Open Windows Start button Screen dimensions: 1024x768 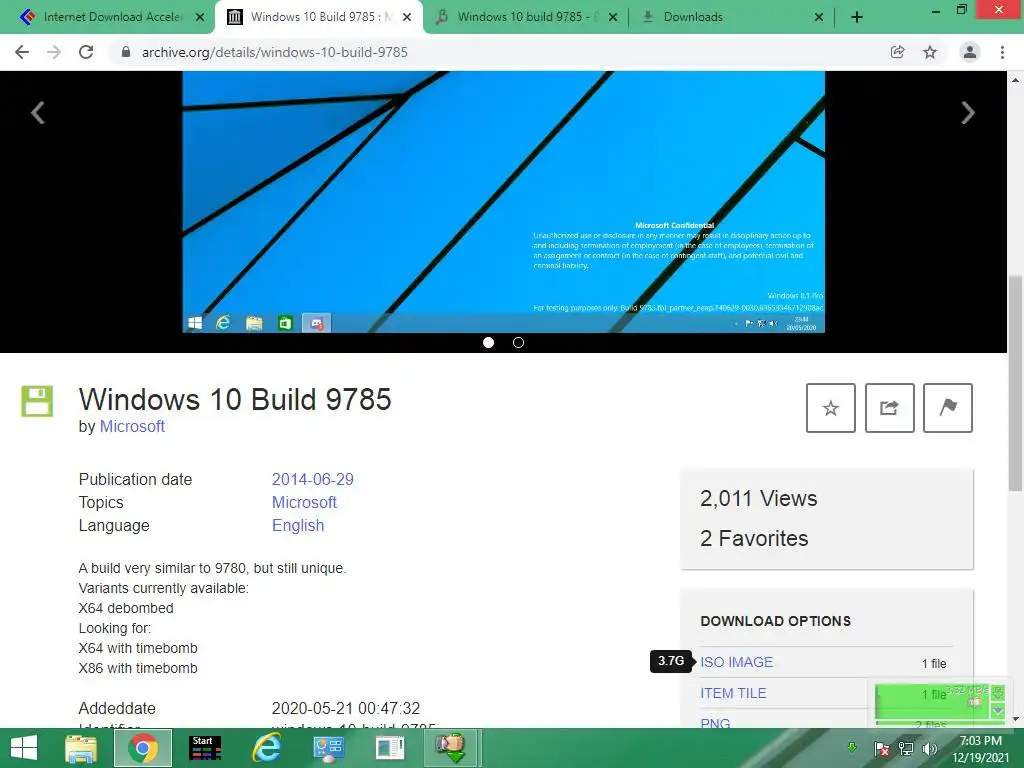(24, 748)
